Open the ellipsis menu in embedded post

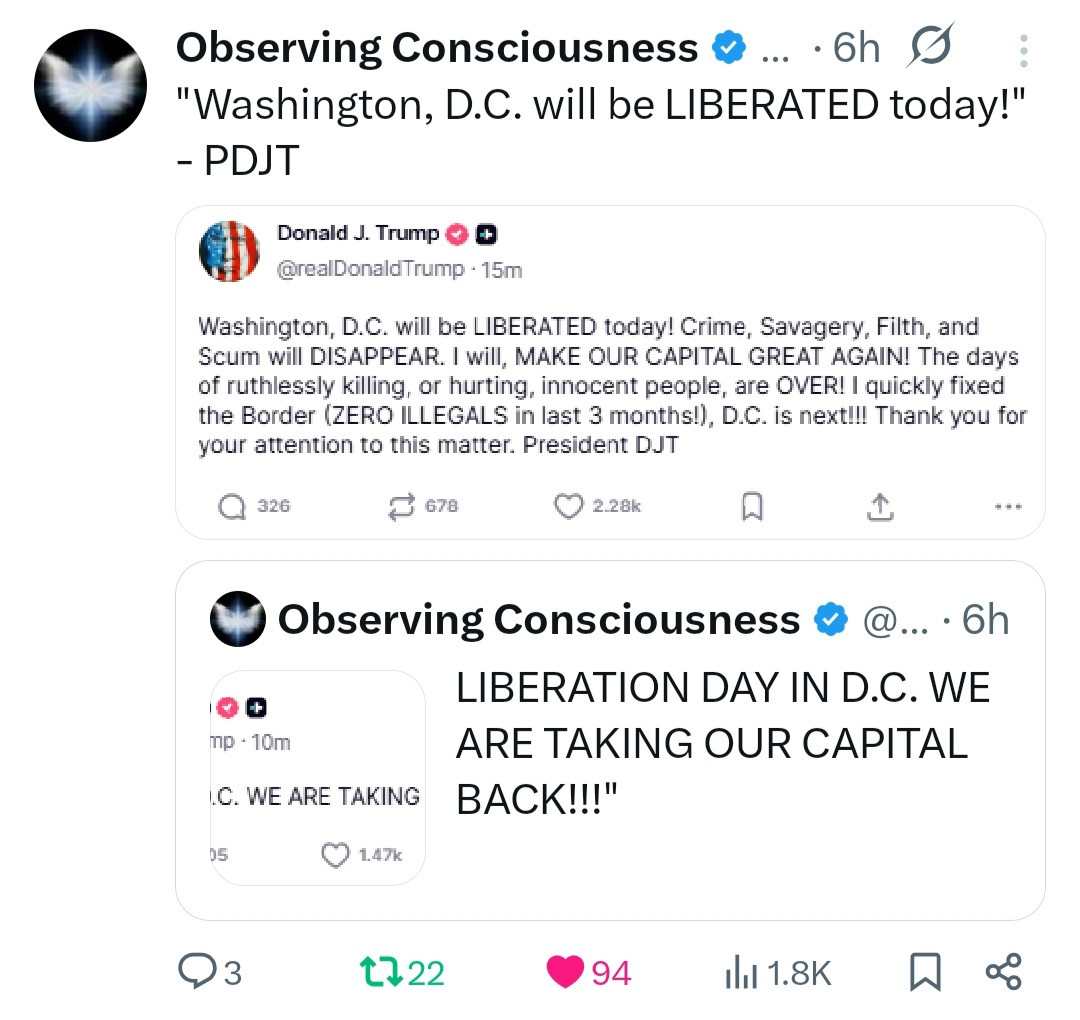[1009, 507]
